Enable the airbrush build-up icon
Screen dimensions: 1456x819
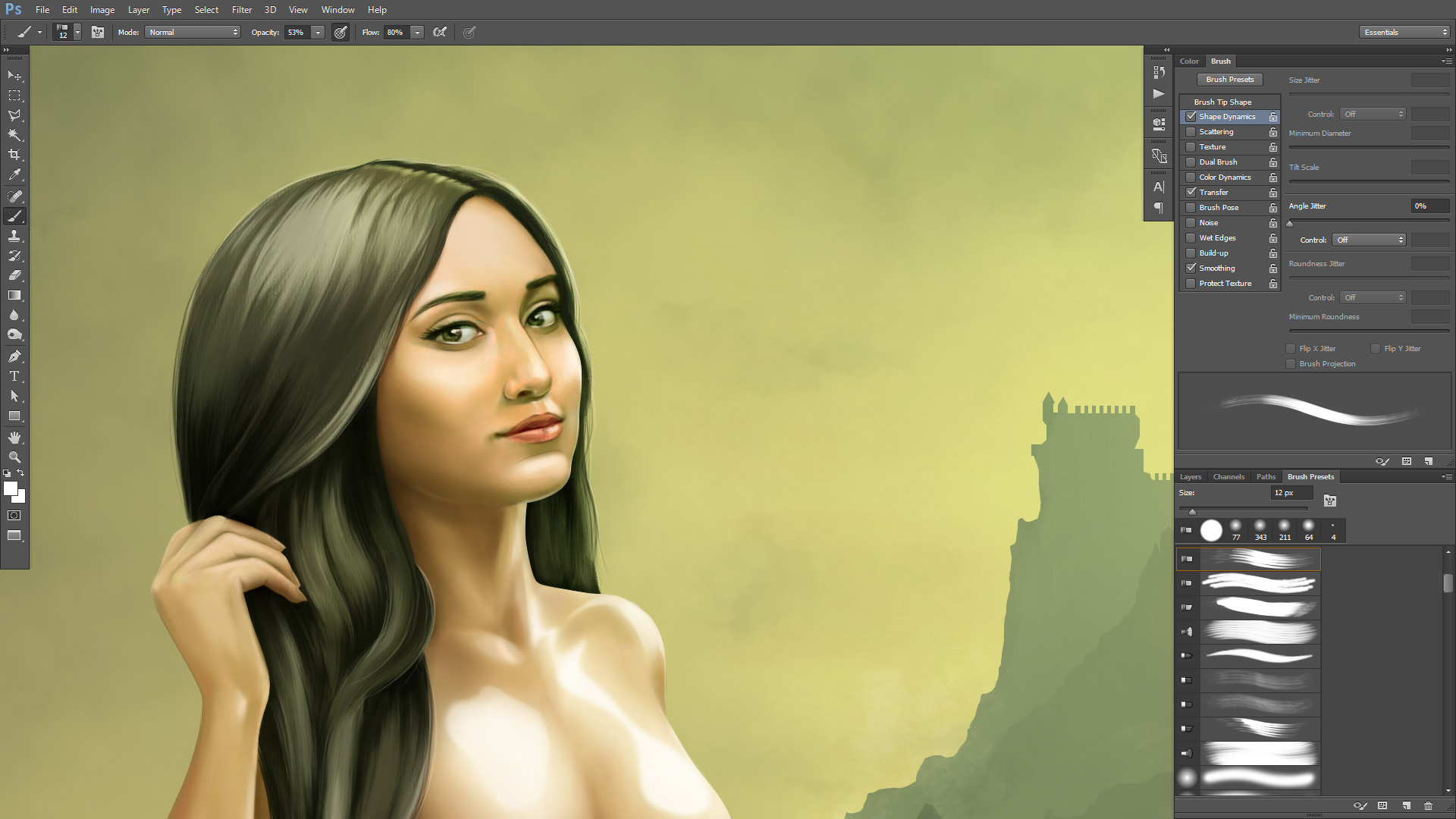(440, 32)
